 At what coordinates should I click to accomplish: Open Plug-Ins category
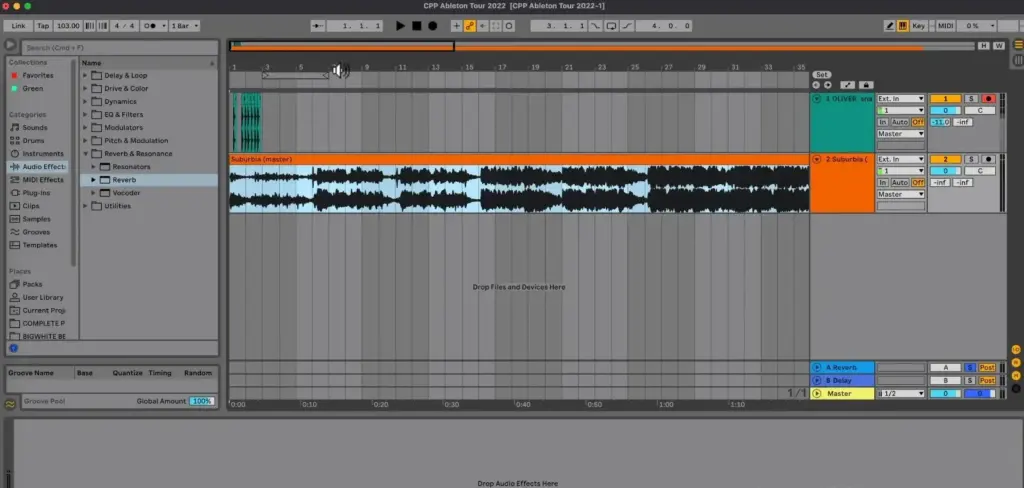(36, 193)
